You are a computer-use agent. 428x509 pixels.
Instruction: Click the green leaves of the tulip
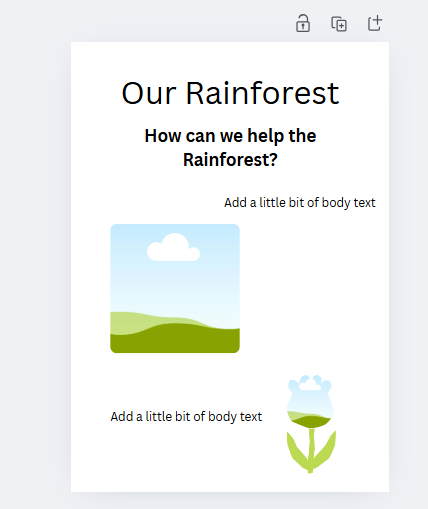coord(311,452)
